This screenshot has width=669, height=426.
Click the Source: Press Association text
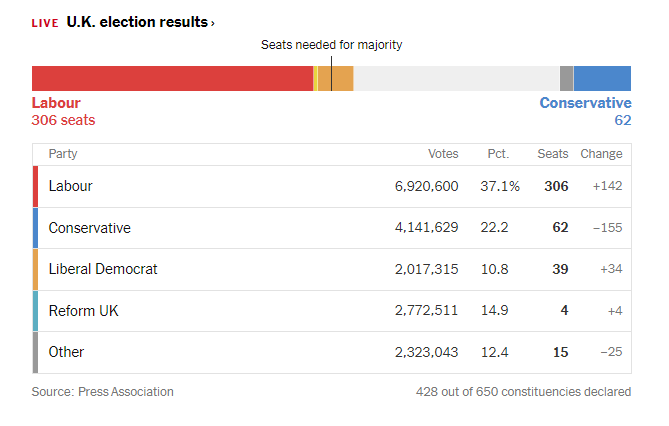102,392
